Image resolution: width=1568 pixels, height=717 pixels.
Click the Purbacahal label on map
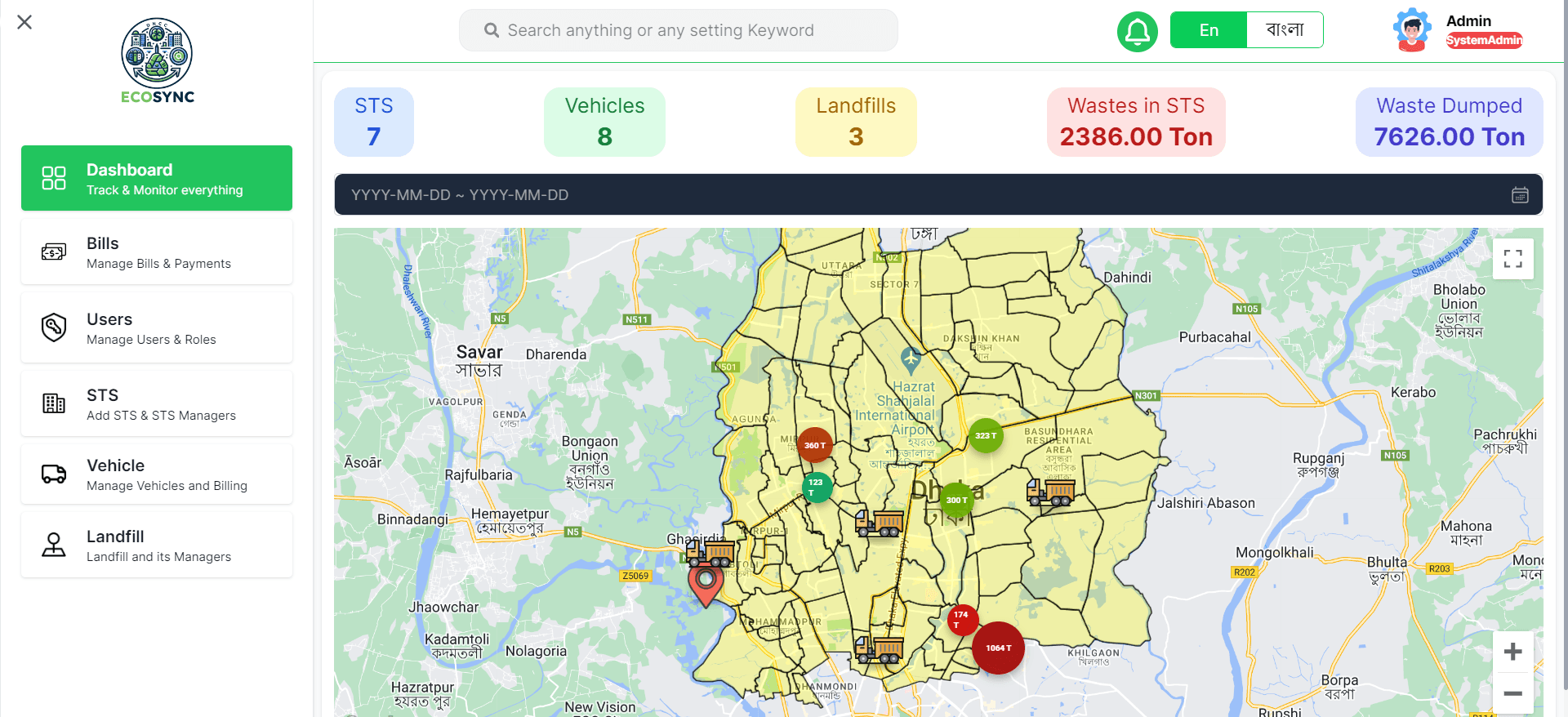click(1214, 337)
